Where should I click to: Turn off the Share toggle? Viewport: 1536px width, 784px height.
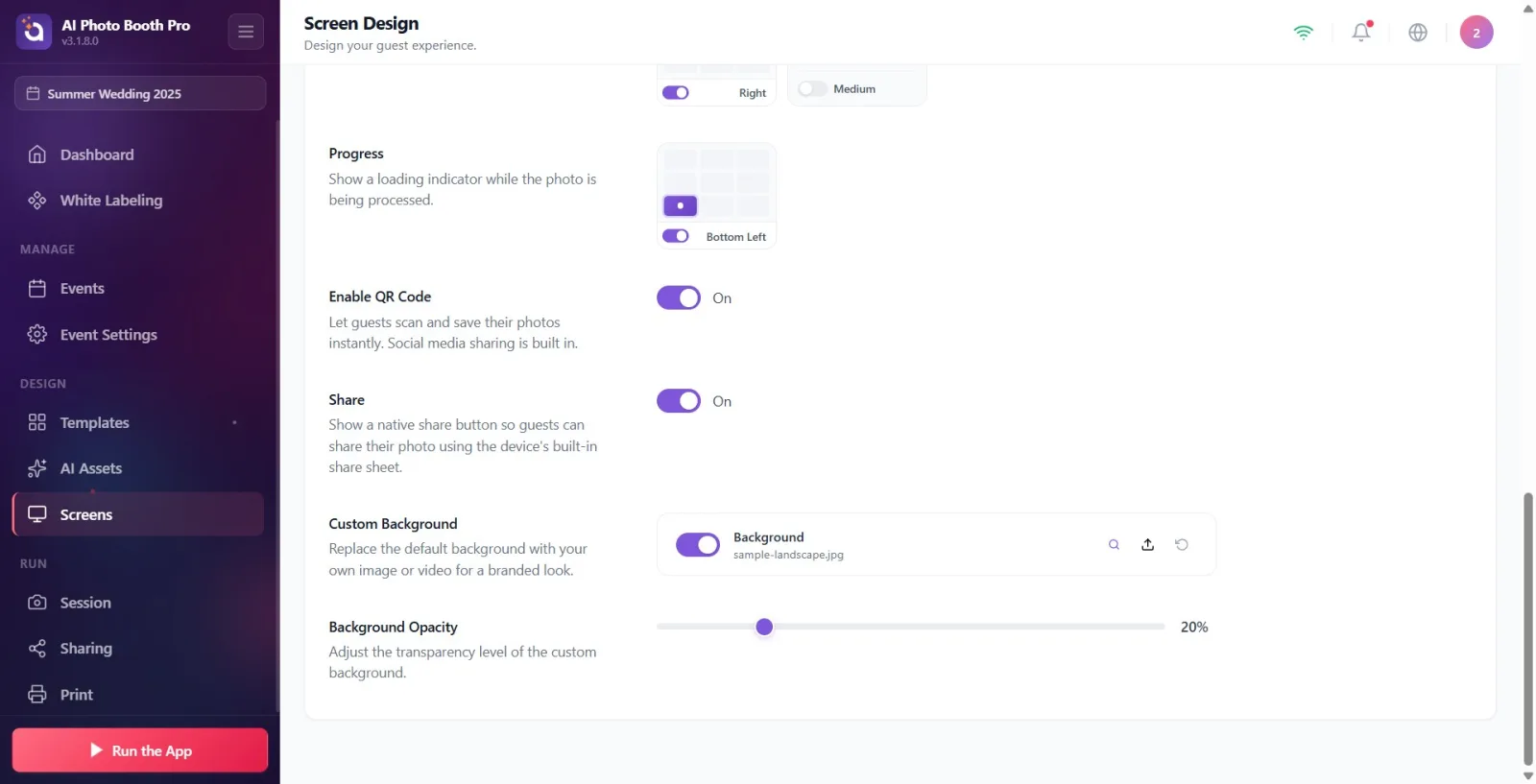point(679,401)
